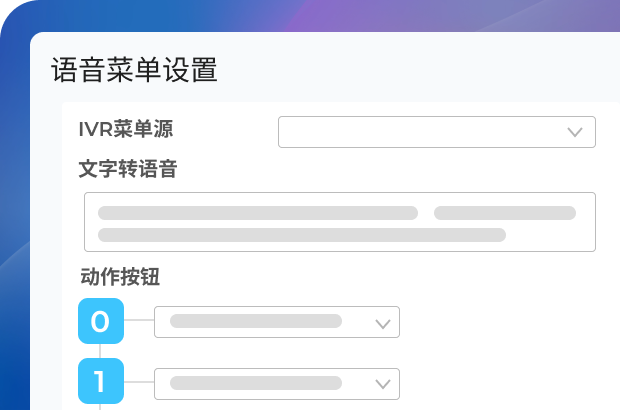The width and height of the screenshot is (620, 410).
Task: Click the IVR菜单源 label
Action: pyautogui.click(x=130, y=129)
